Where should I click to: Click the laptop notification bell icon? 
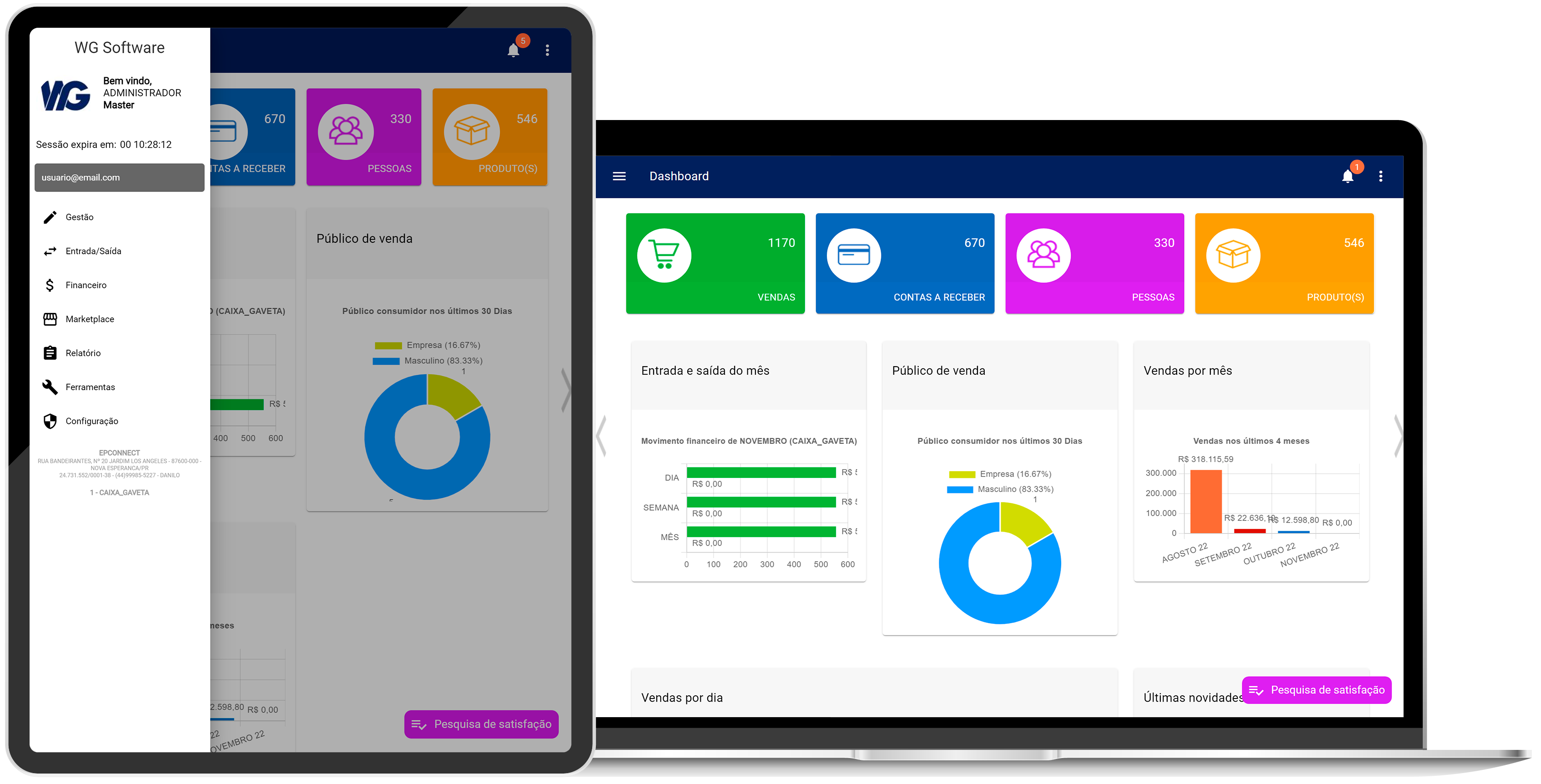1347,176
